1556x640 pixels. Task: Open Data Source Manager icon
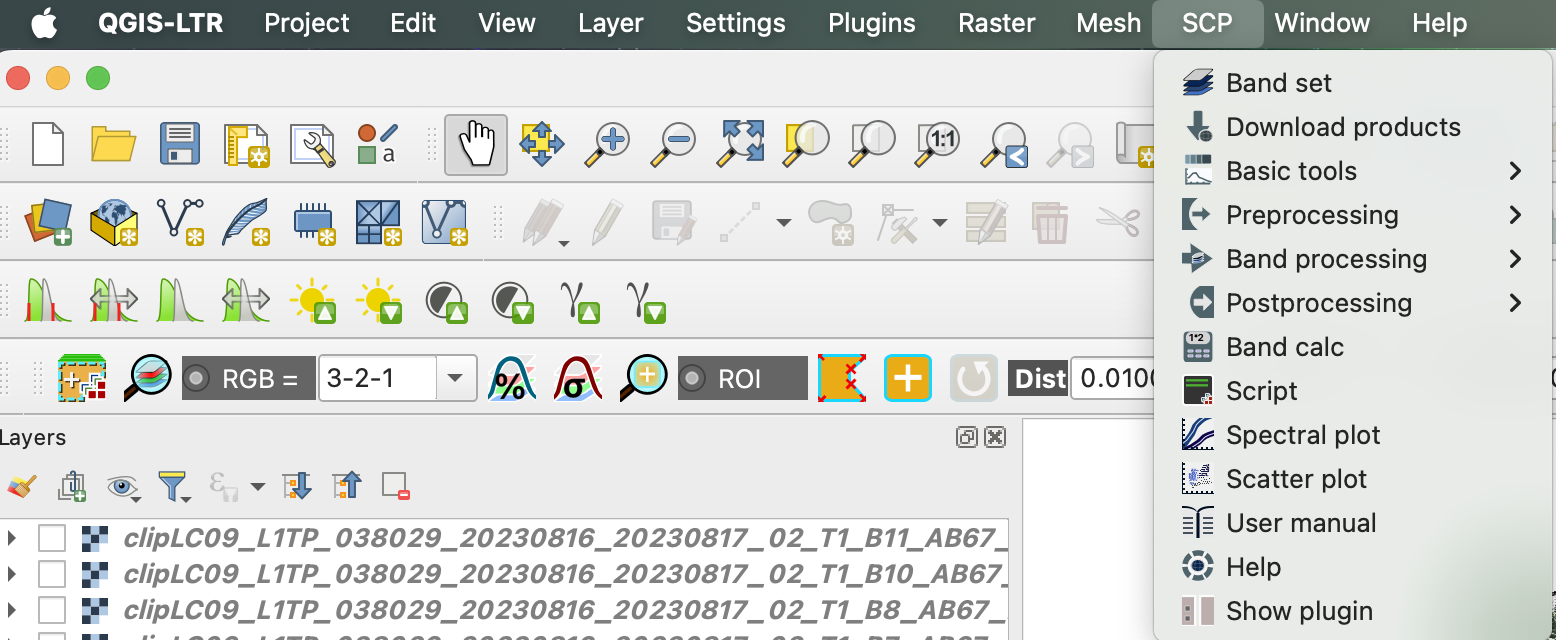click(x=47, y=221)
